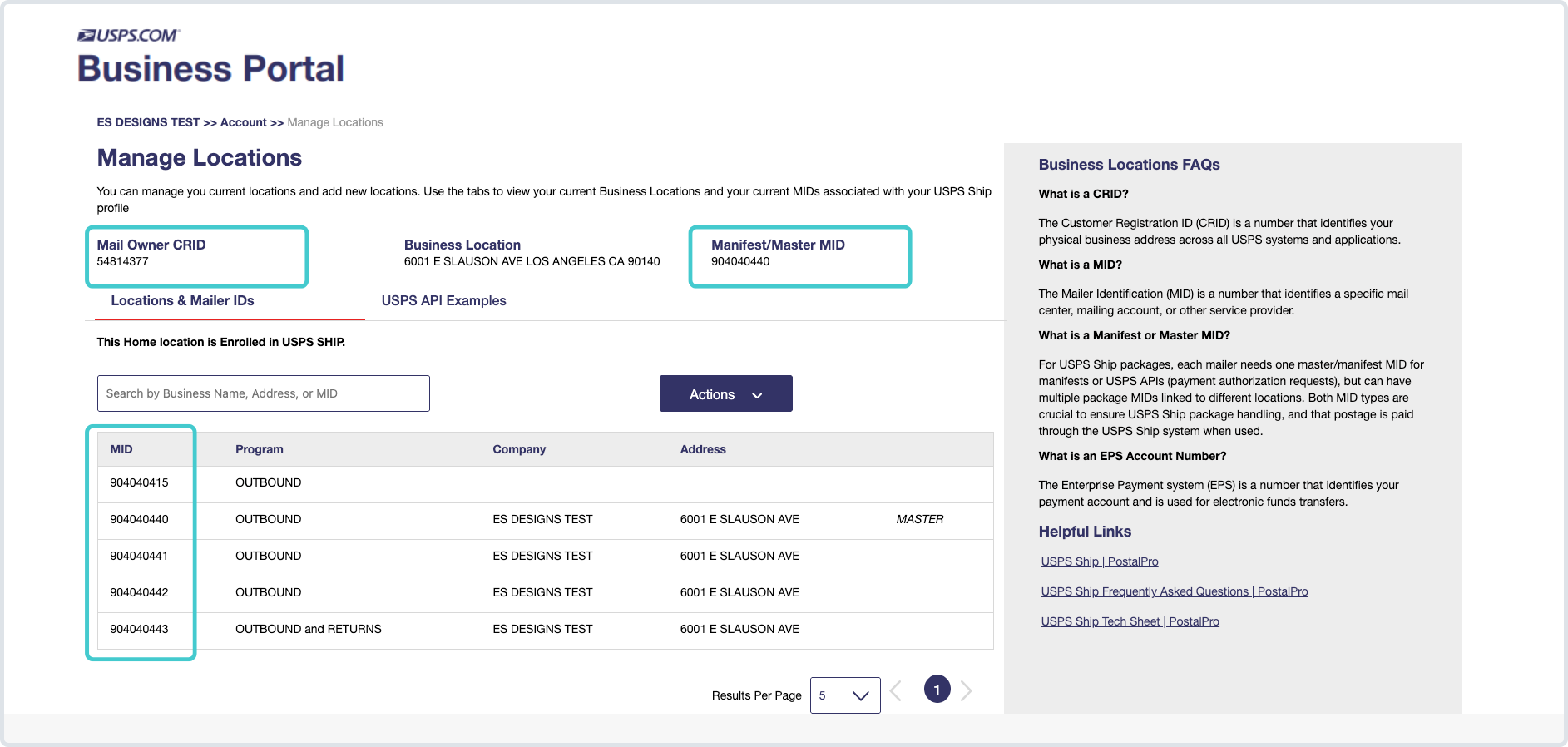Image resolution: width=1568 pixels, height=747 pixels.
Task: Click address cell for MID 904040442
Action: [739, 592]
